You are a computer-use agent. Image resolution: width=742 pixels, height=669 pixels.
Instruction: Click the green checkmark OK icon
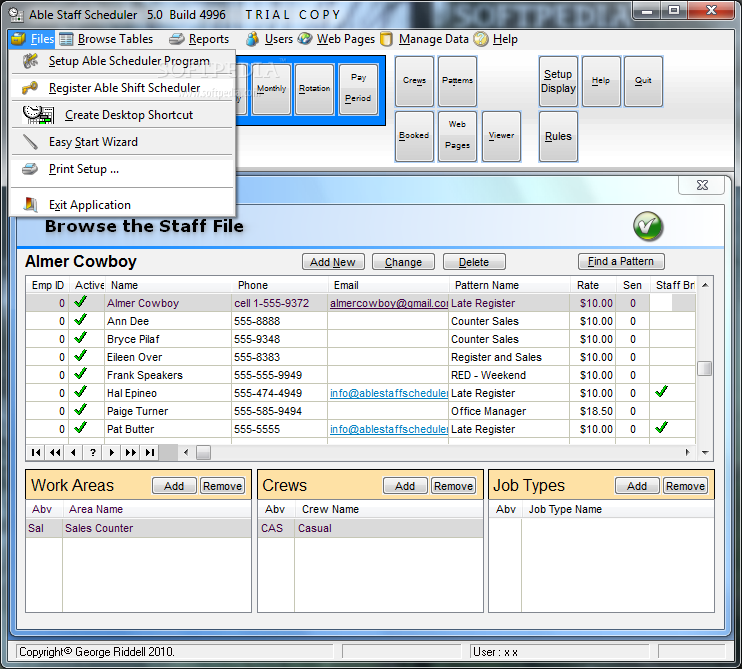tap(648, 226)
